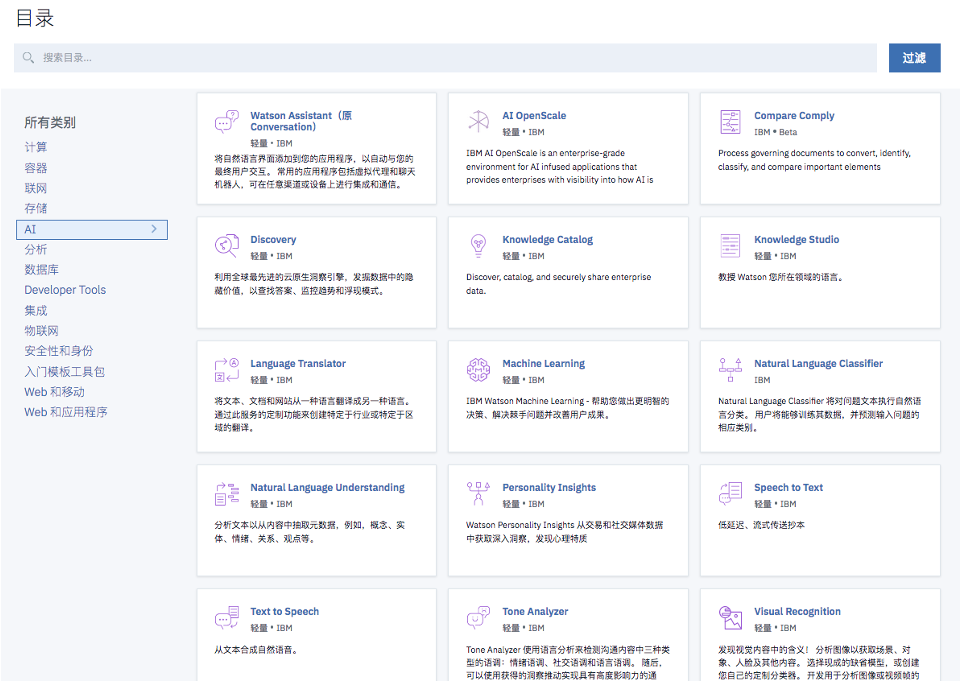The height and width of the screenshot is (682, 960).
Task: Open the Speech to Text title link
Action: 789,487
